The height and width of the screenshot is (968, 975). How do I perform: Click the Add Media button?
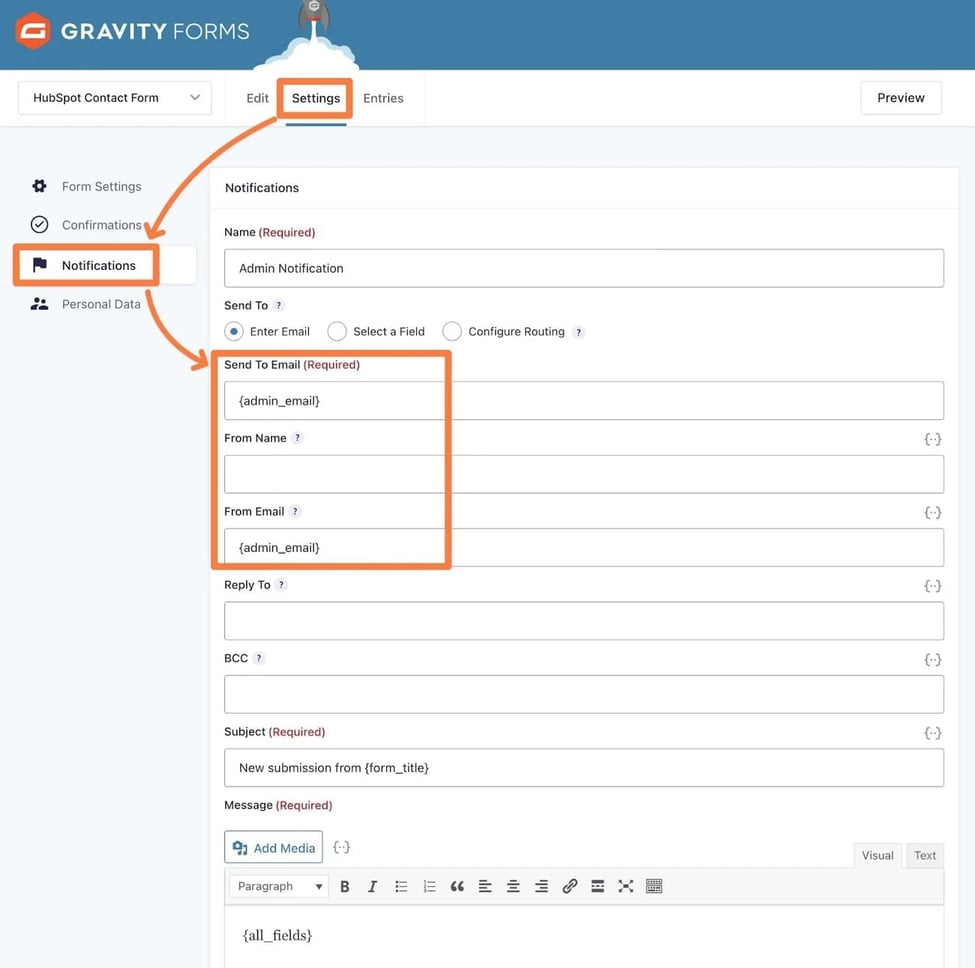273,847
